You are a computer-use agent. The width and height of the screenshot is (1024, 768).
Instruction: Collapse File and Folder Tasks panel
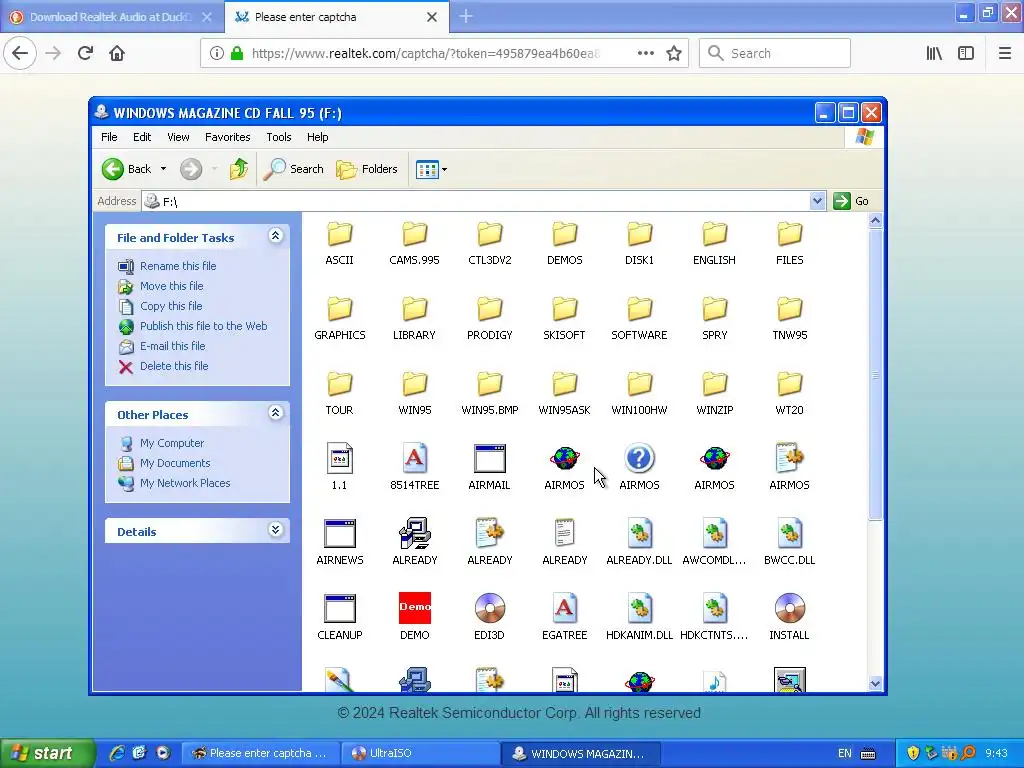276,236
